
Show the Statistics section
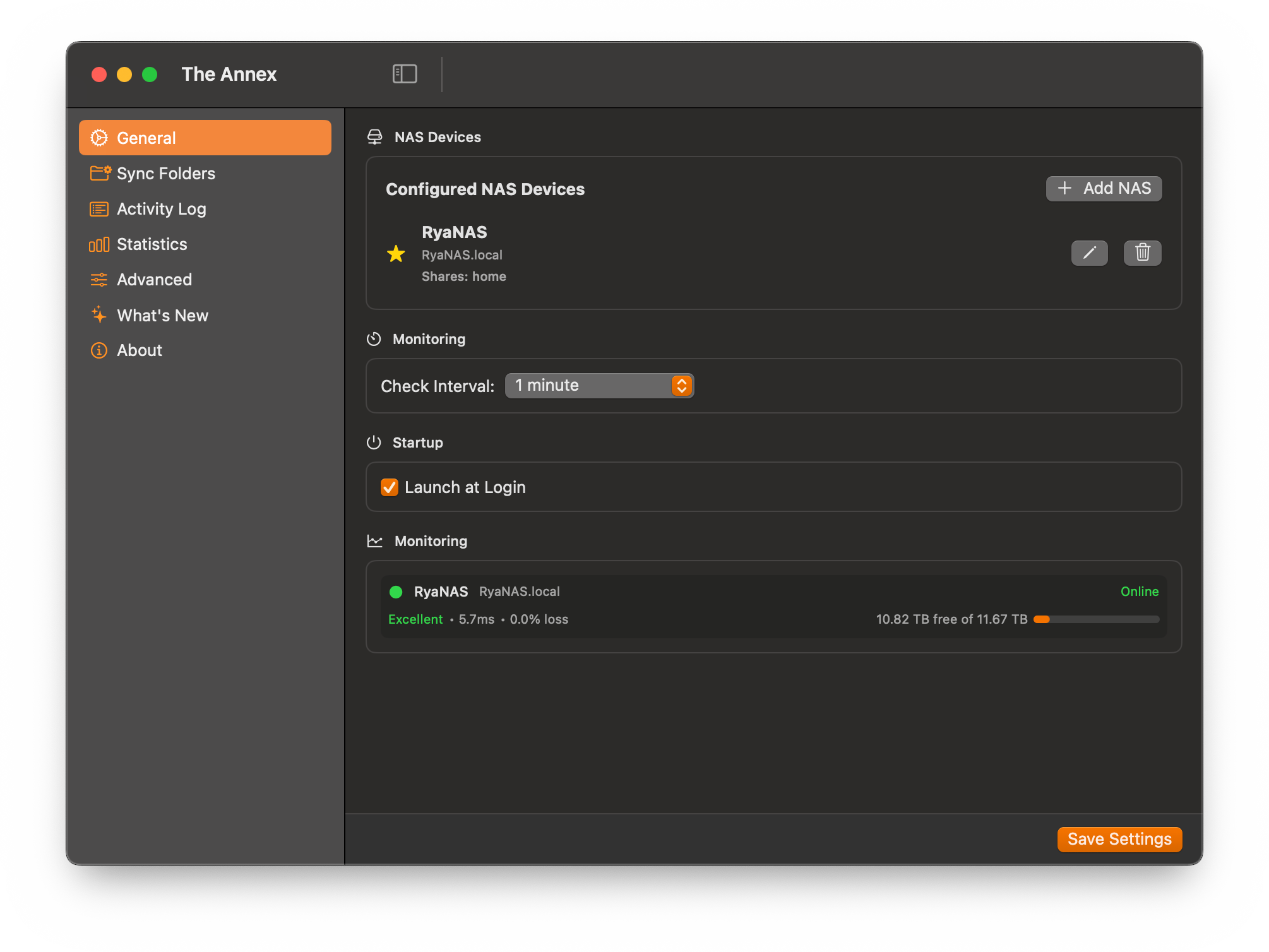[x=205, y=244]
